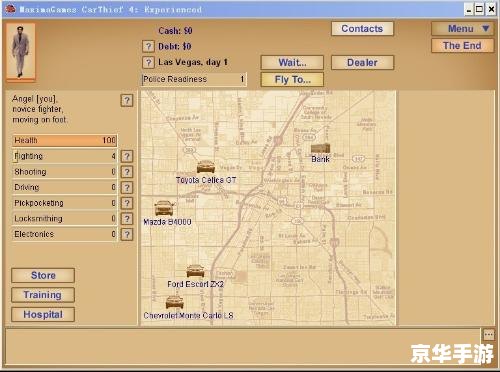Click the Police Readiness bar
500x372 pixels.
[194, 79]
